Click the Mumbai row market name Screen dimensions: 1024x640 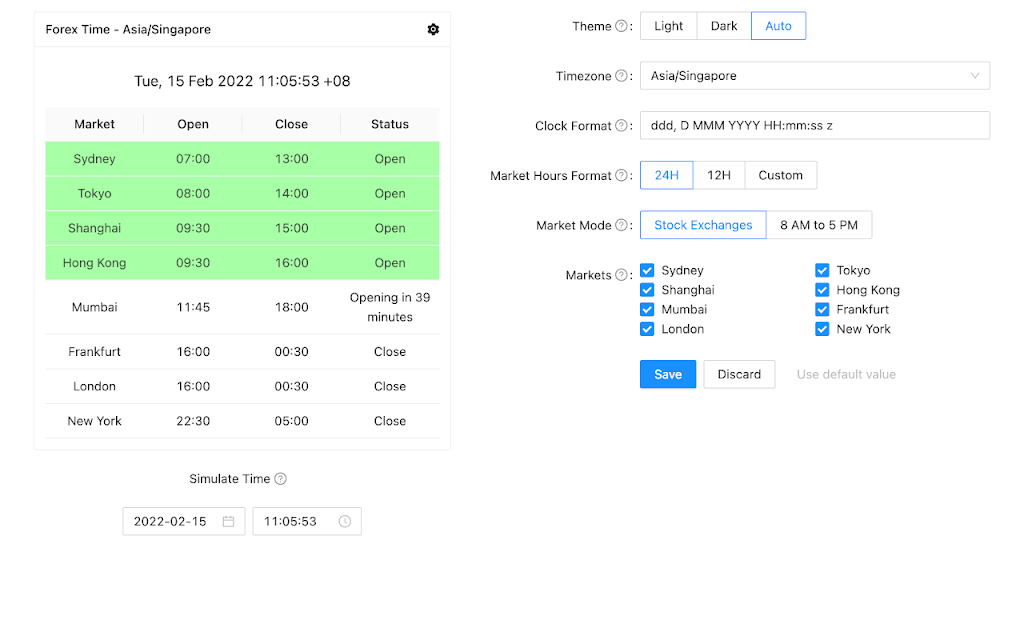pos(94,307)
